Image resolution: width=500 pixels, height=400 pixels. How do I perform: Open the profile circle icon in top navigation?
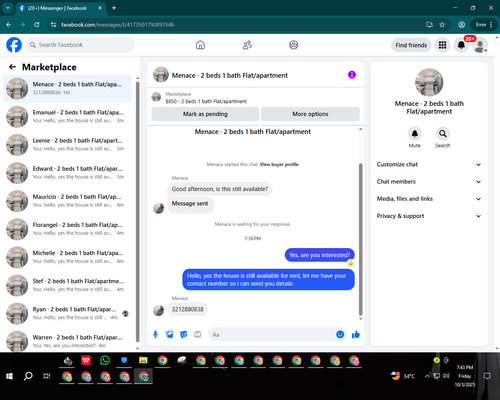[294, 45]
